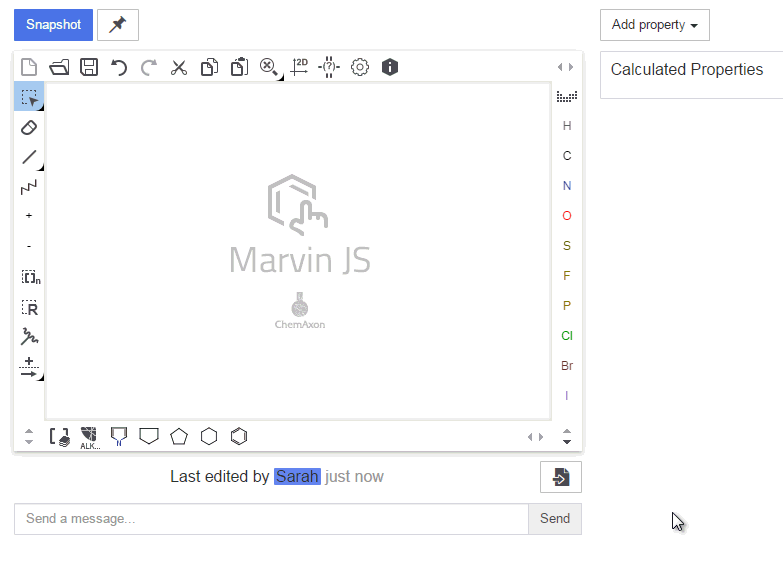
Task: Open the periodic table icon
Action: click(x=567, y=97)
